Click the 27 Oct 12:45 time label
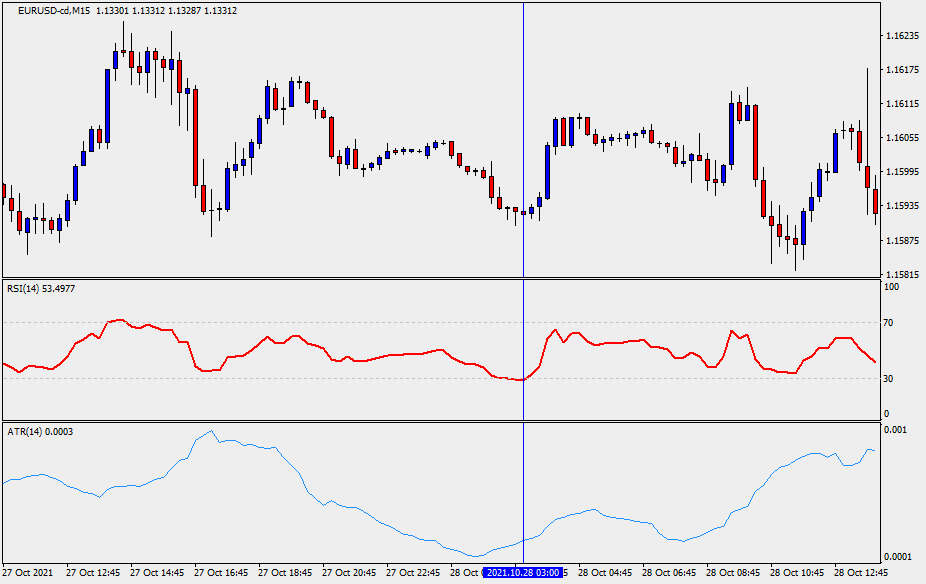The width and height of the screenshot is (926, 584). pyautogui.click(x=93, y=573)
